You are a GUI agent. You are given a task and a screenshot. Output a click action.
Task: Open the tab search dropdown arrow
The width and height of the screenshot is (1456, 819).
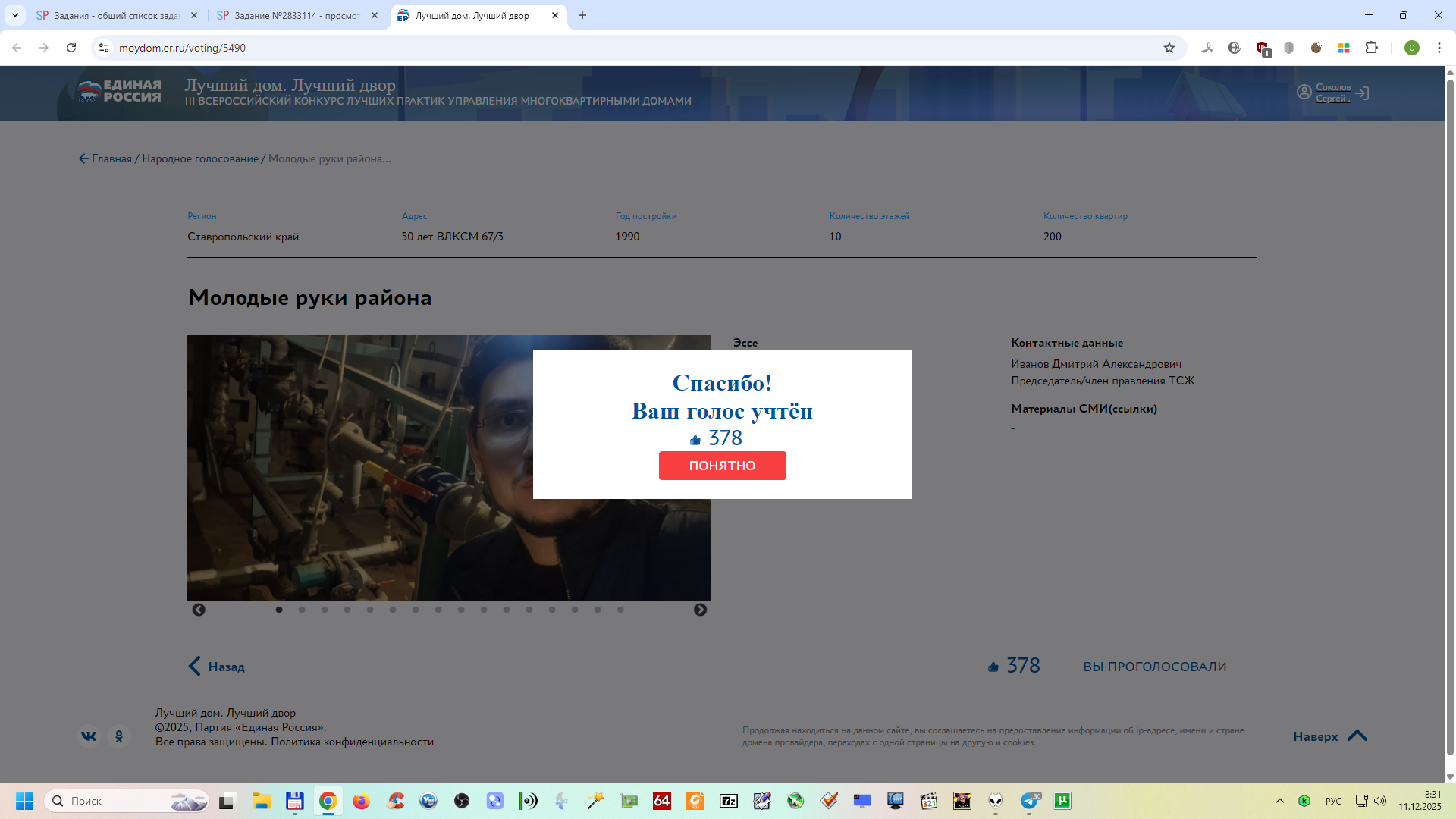pyautogui.click(x=15, y=15)
